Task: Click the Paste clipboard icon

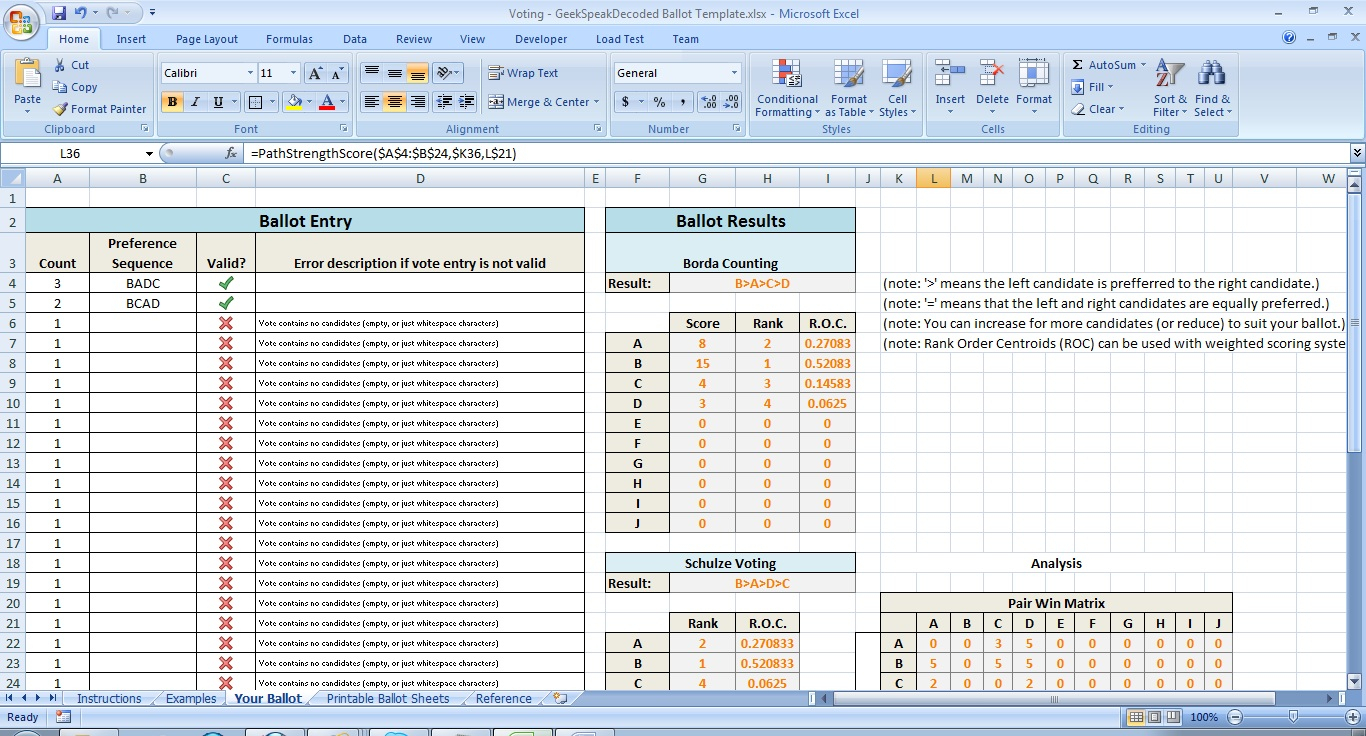Action: pos(27,75)
